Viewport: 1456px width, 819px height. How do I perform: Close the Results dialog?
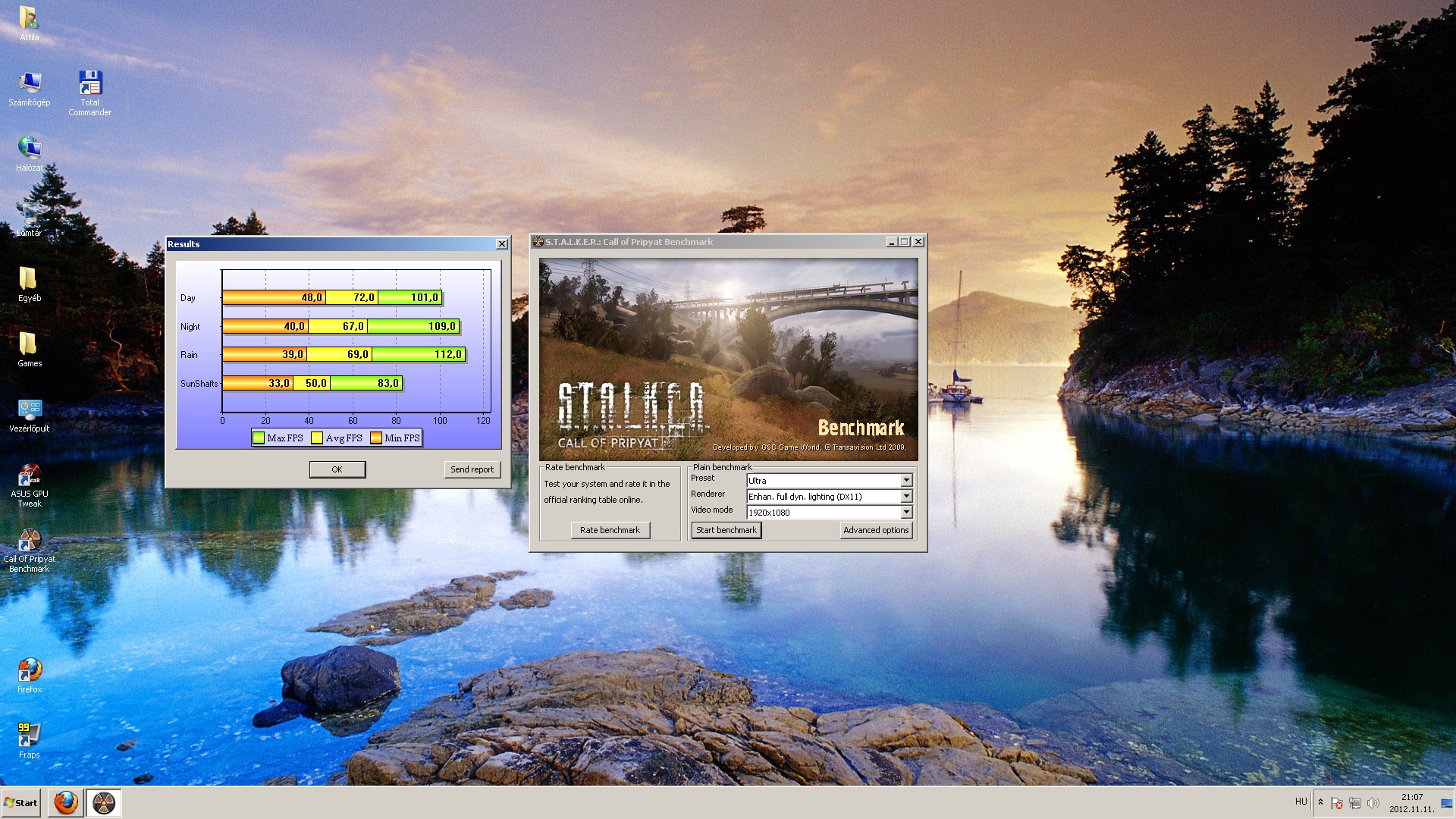pyautogui.click(x=501, y=243)
